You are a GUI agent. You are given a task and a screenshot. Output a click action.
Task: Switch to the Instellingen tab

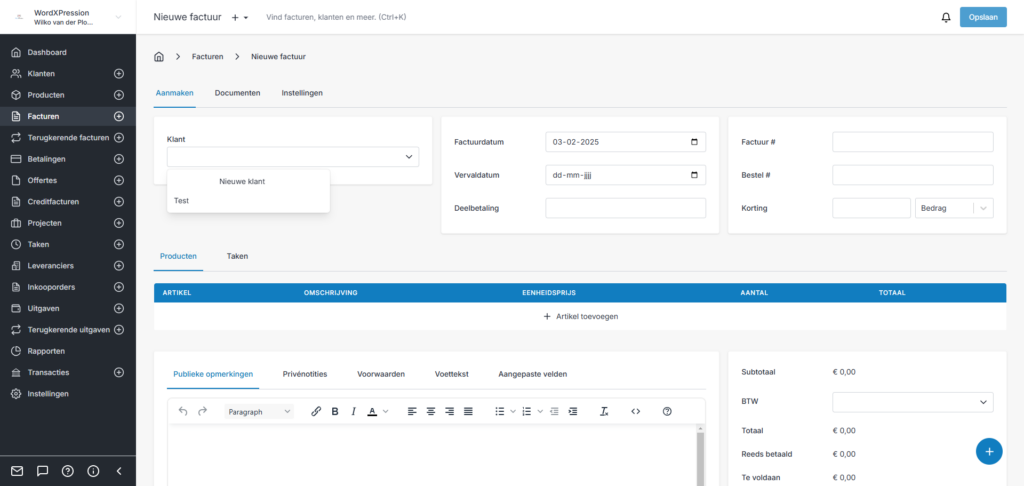click(302, 93)
